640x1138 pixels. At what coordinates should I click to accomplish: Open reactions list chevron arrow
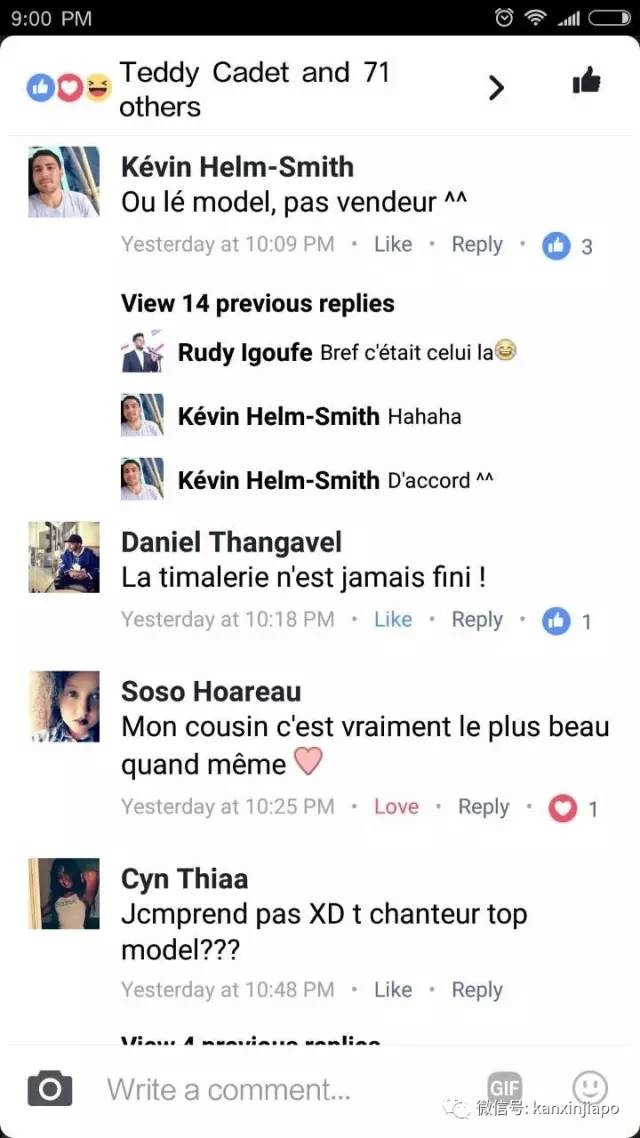[x=496, y=88]
